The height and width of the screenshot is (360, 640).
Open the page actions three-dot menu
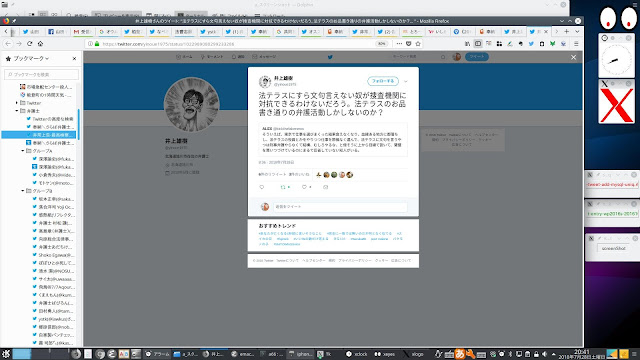pos(399,44)
